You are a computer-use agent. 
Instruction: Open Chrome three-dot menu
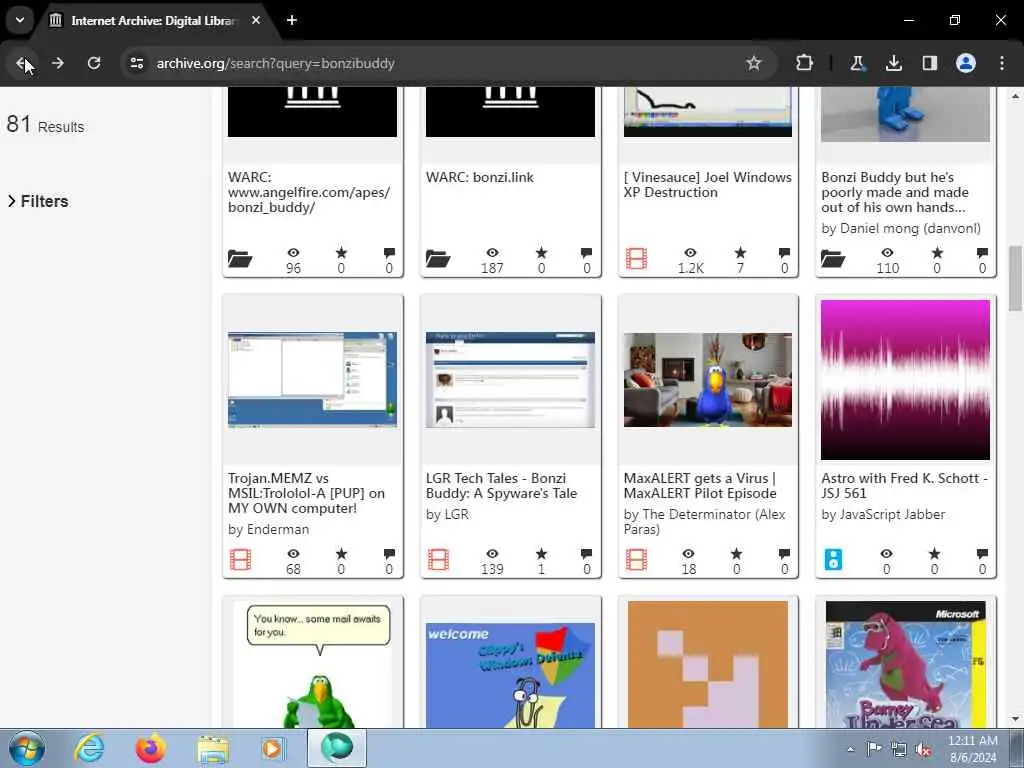click(x=1002, y=63)
